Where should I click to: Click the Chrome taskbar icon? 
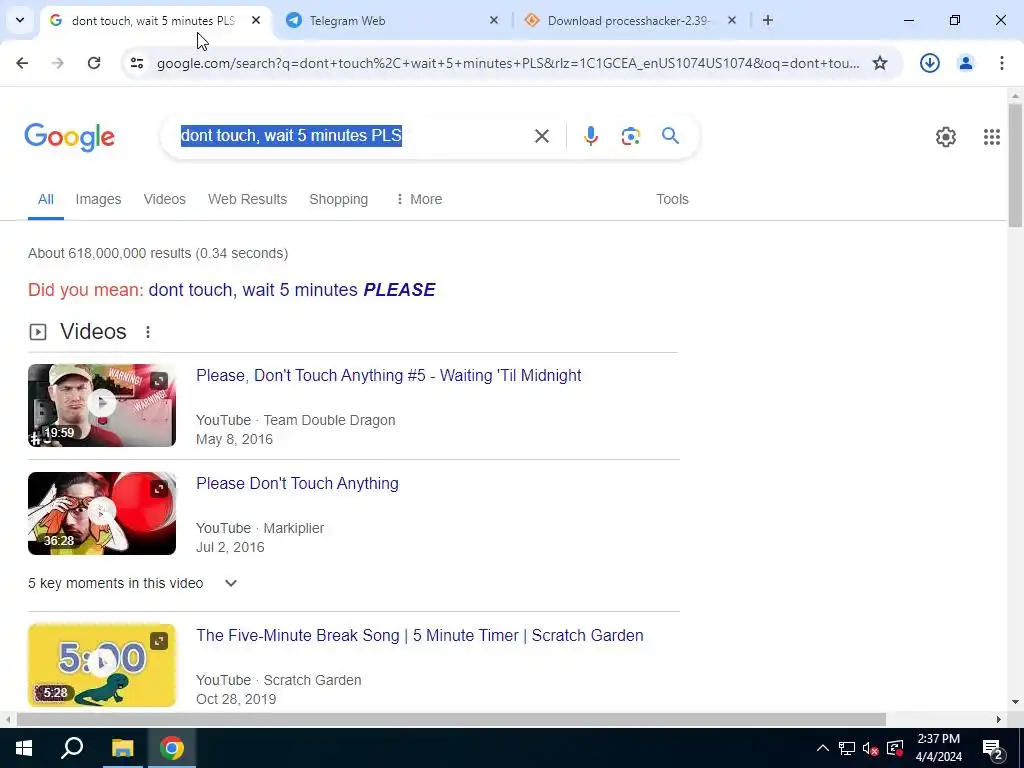click(172, 748)
